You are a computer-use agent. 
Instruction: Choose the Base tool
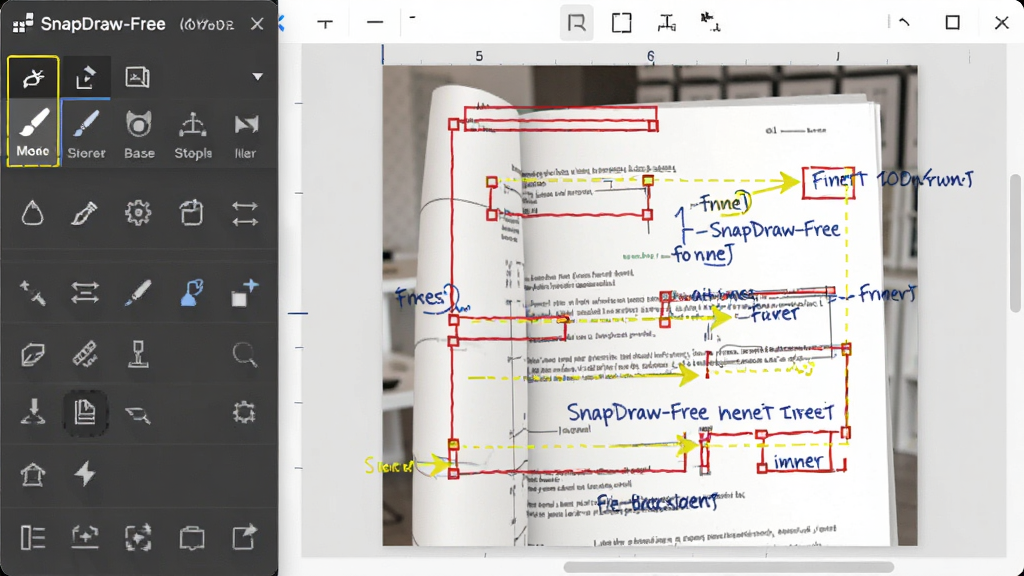139,134
